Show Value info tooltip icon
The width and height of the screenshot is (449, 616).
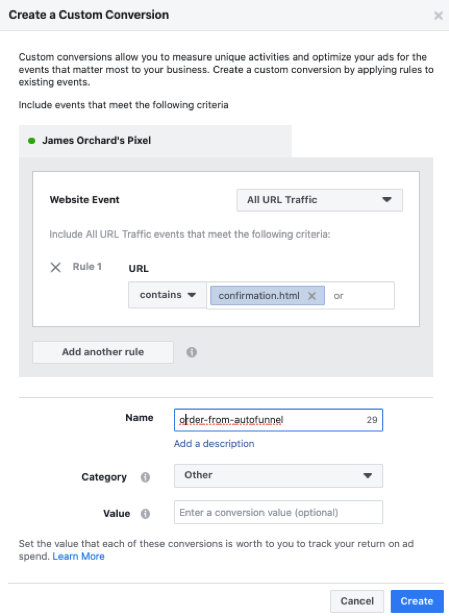(145, 513)
